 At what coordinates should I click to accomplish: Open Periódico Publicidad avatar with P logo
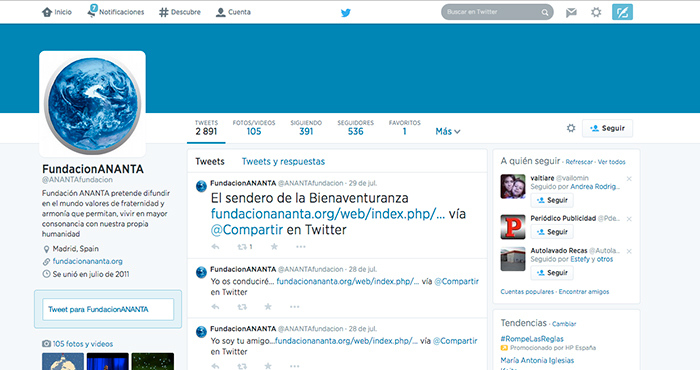[x=513, y=227]
